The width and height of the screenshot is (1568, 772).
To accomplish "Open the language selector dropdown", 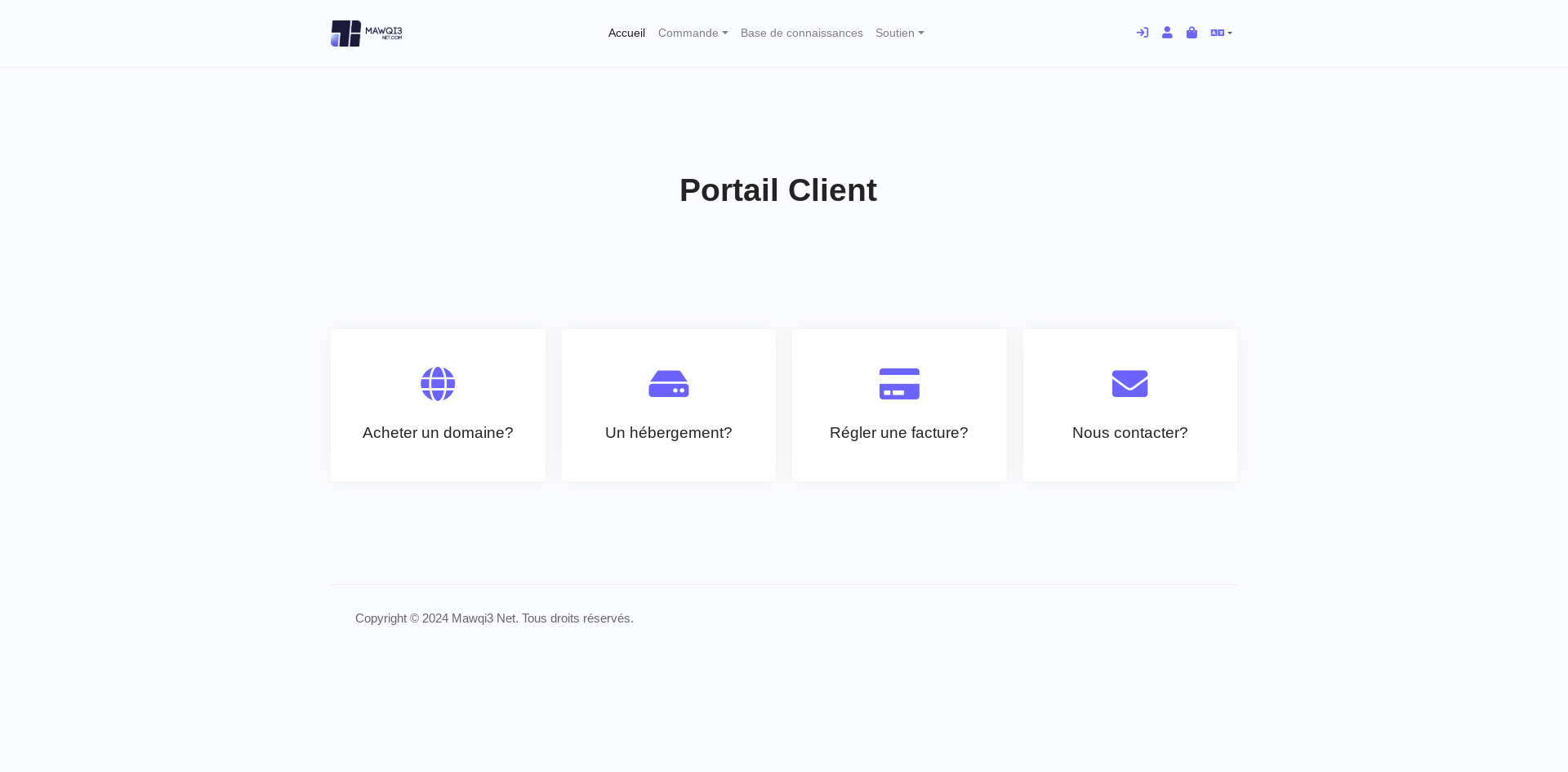I will (x=1218, y=33).
